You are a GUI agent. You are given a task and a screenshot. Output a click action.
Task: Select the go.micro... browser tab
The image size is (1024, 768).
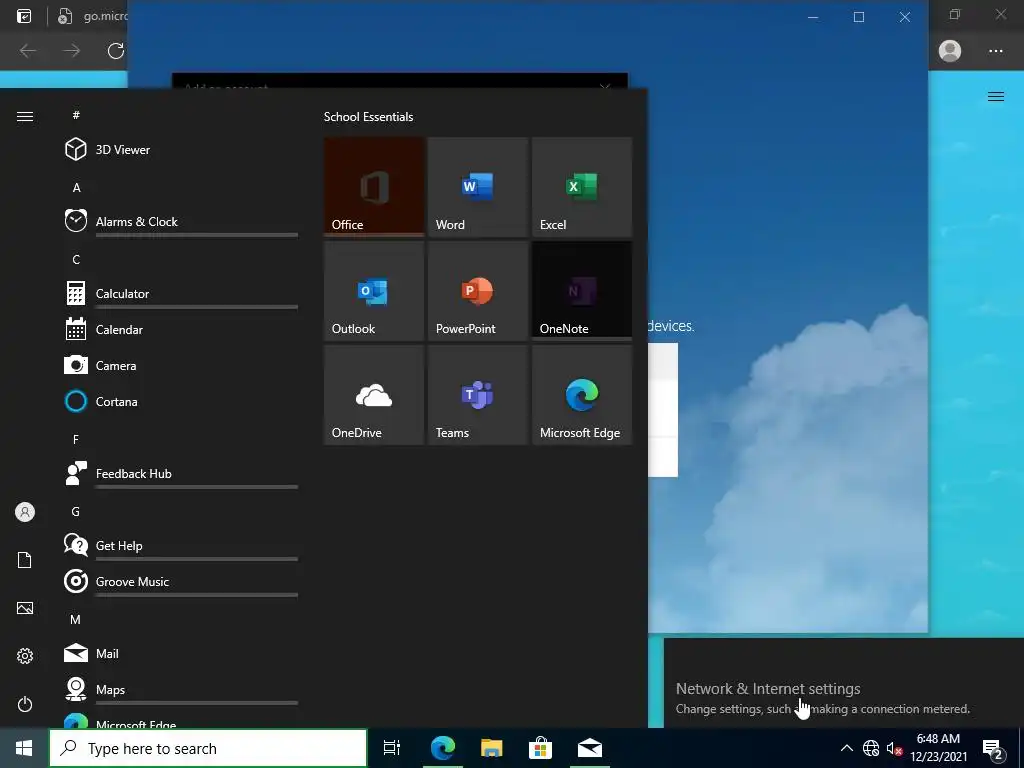pyautogui.click(x=91, y=16)
